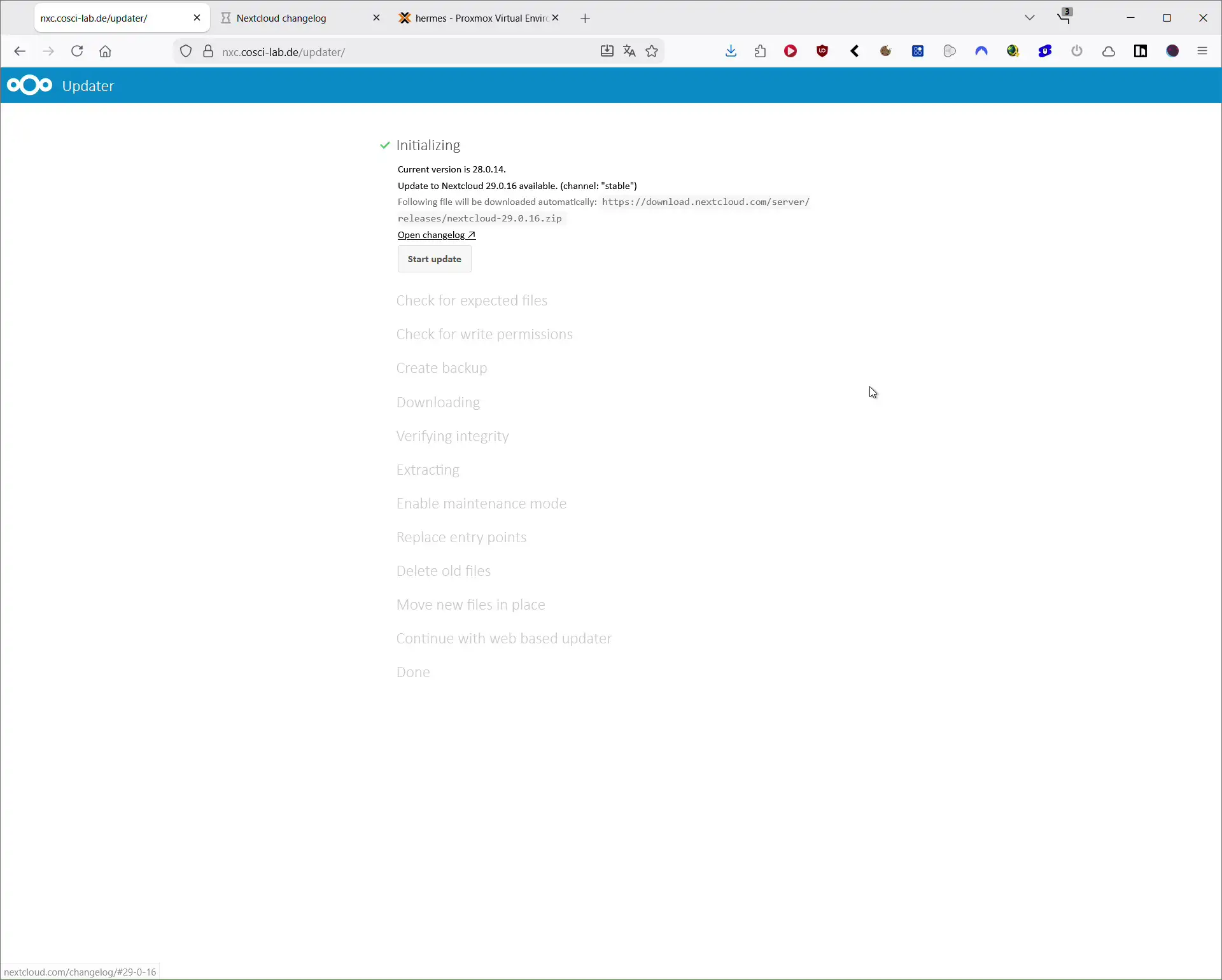Open the NordVPN extension icon
This screenshot has width=1222, height=980.
(x=981, y=51)
